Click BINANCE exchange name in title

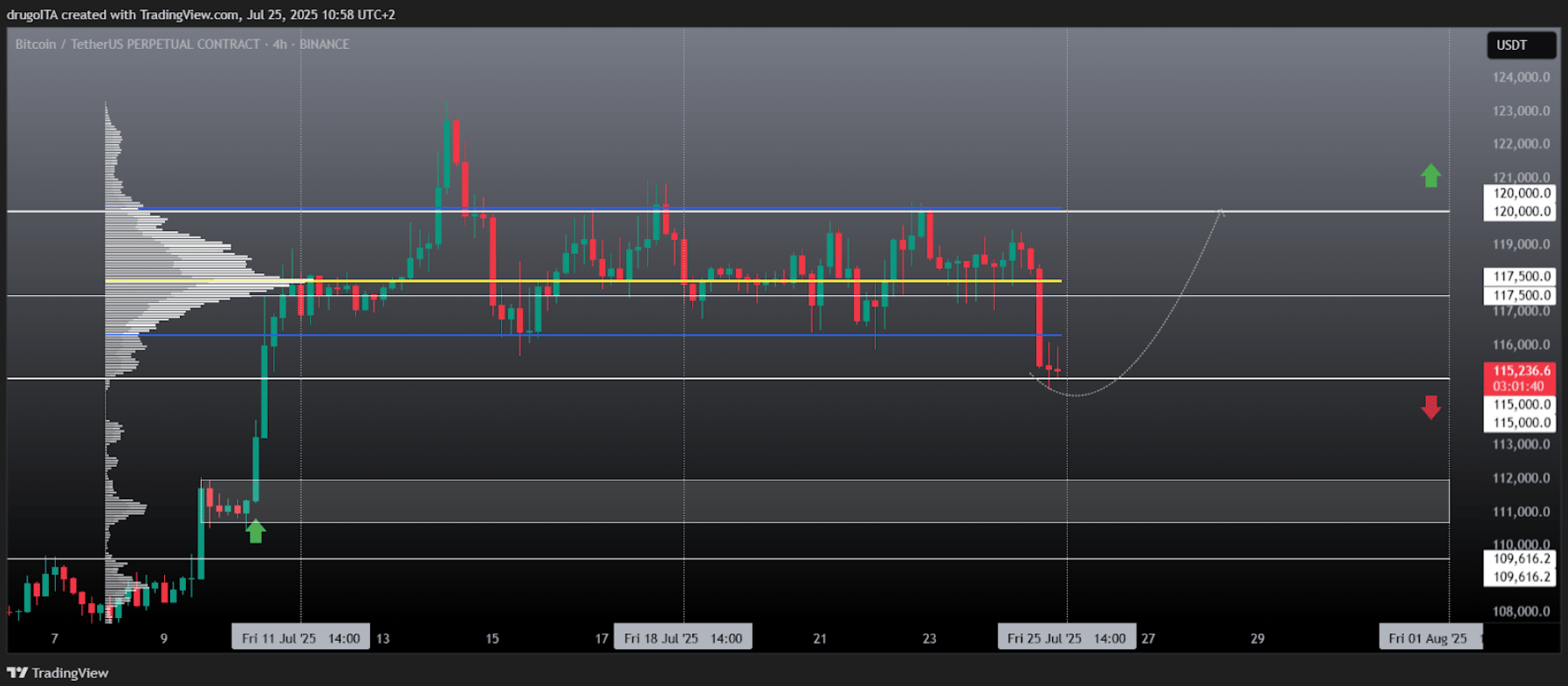[324, 45]
